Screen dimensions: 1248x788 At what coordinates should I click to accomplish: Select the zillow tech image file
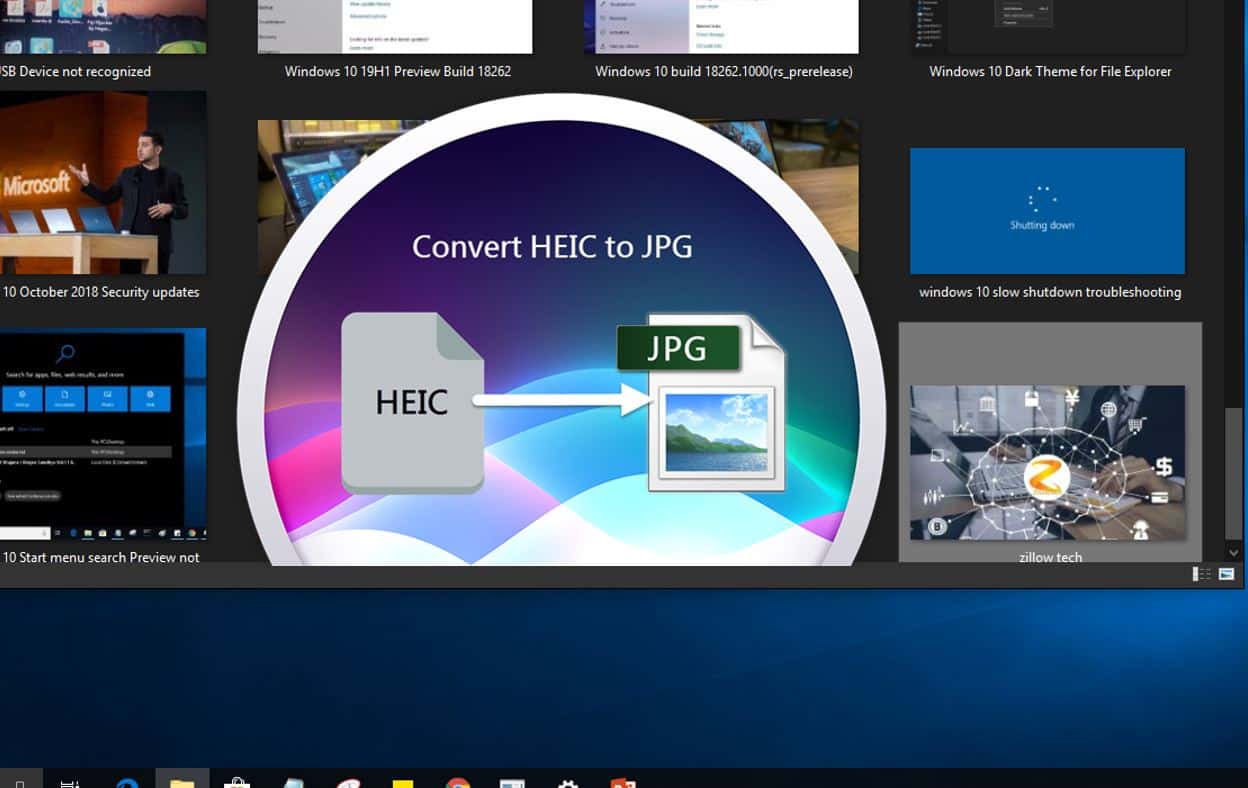point(1047,462)
